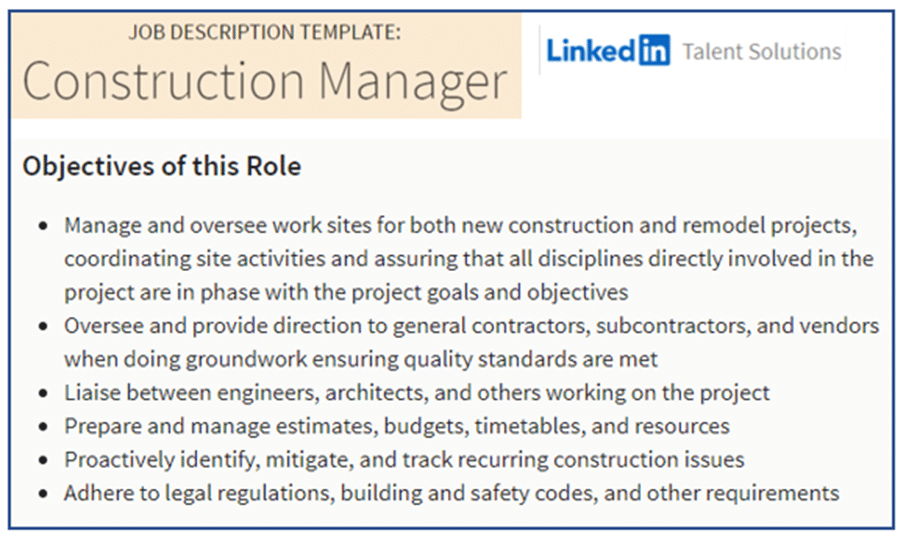Click the bullet dot before 'Adhere to legal'
The width and height of the screenshot is (906, 544).
(43, 494)
